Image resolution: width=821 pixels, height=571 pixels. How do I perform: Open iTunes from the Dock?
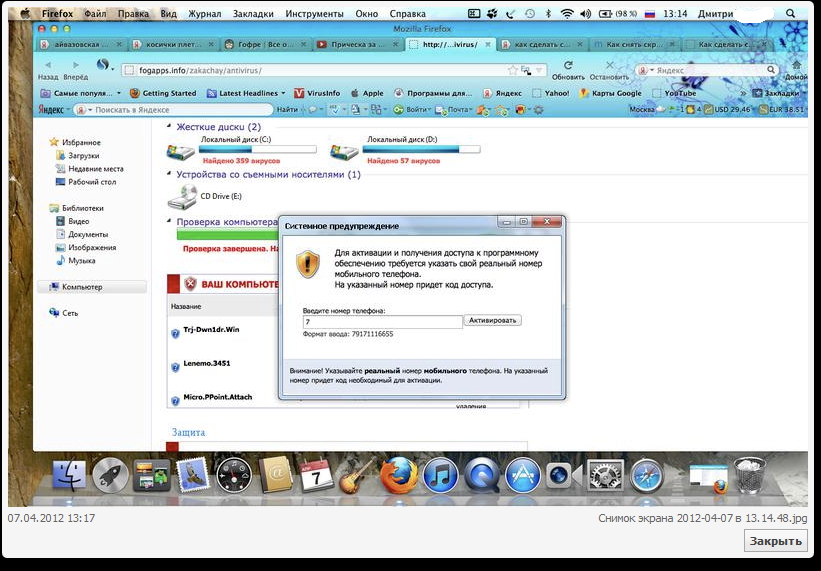click(440, 475)
